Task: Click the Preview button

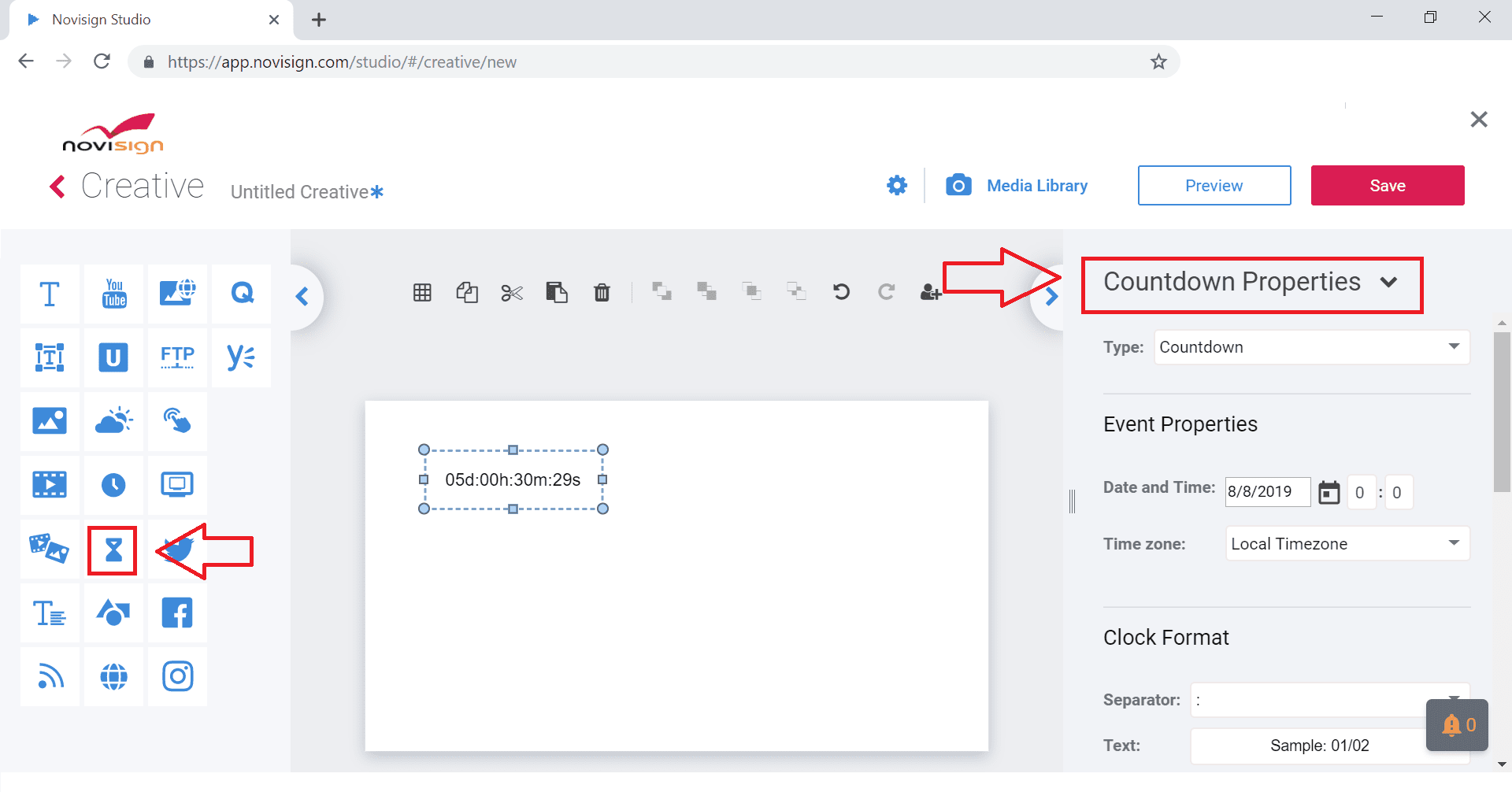Action: click(1214, 186)
